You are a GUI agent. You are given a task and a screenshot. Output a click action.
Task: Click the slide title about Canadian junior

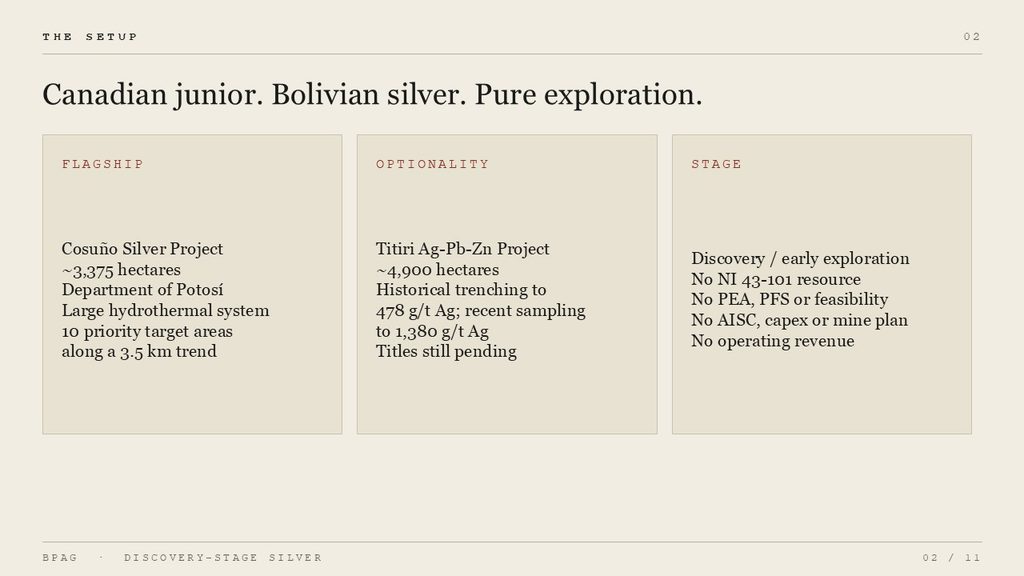point(372,95)
